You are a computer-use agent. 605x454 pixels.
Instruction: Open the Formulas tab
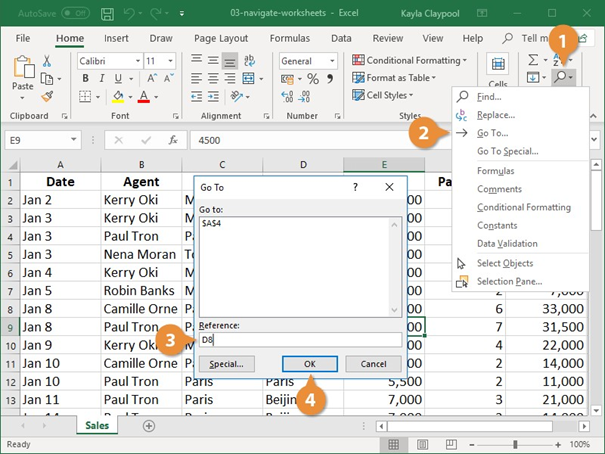click(290, 38)
